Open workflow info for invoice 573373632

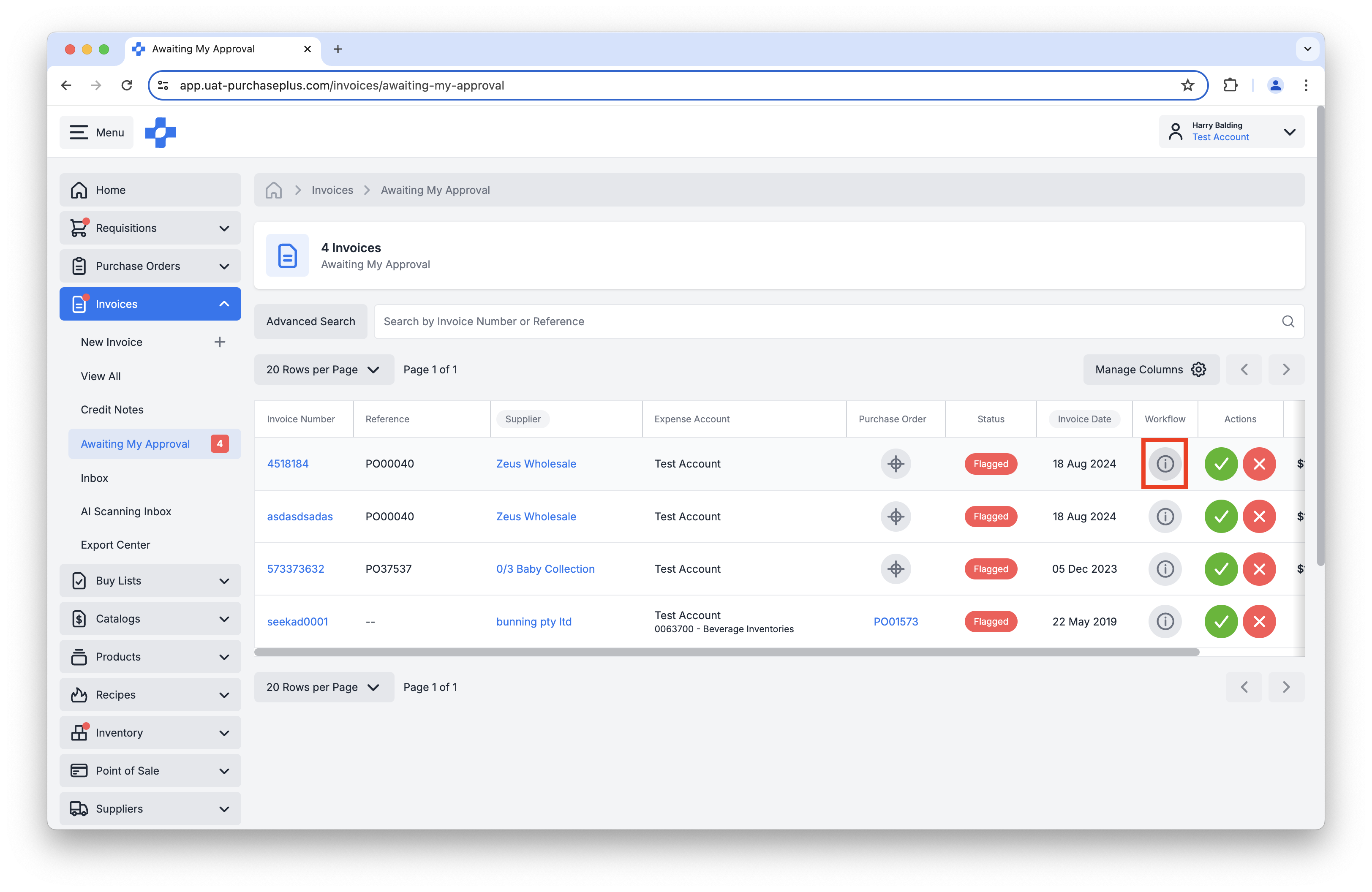pos(1165,569)
